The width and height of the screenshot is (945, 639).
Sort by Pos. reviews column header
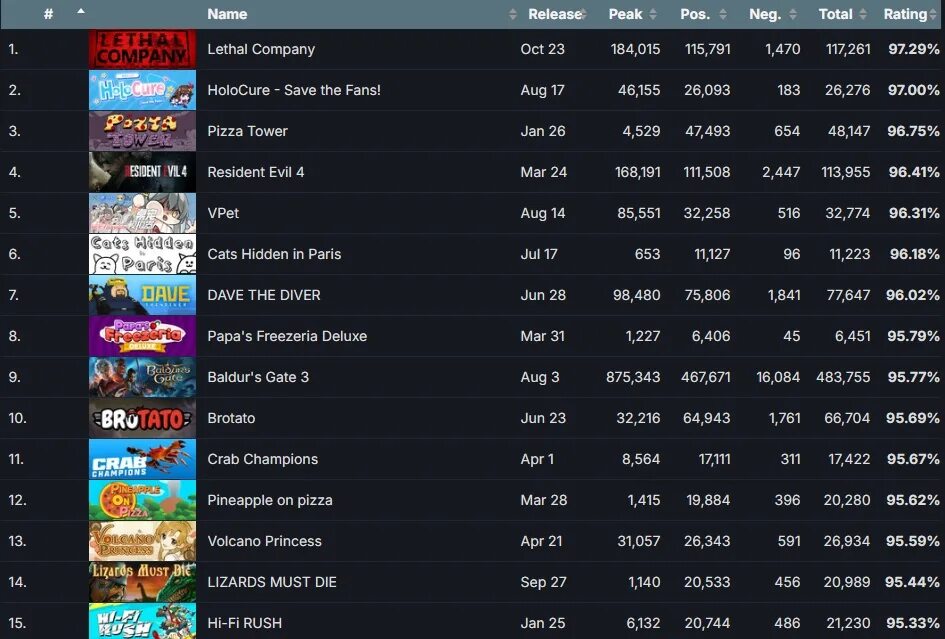(x=695, y=14)
